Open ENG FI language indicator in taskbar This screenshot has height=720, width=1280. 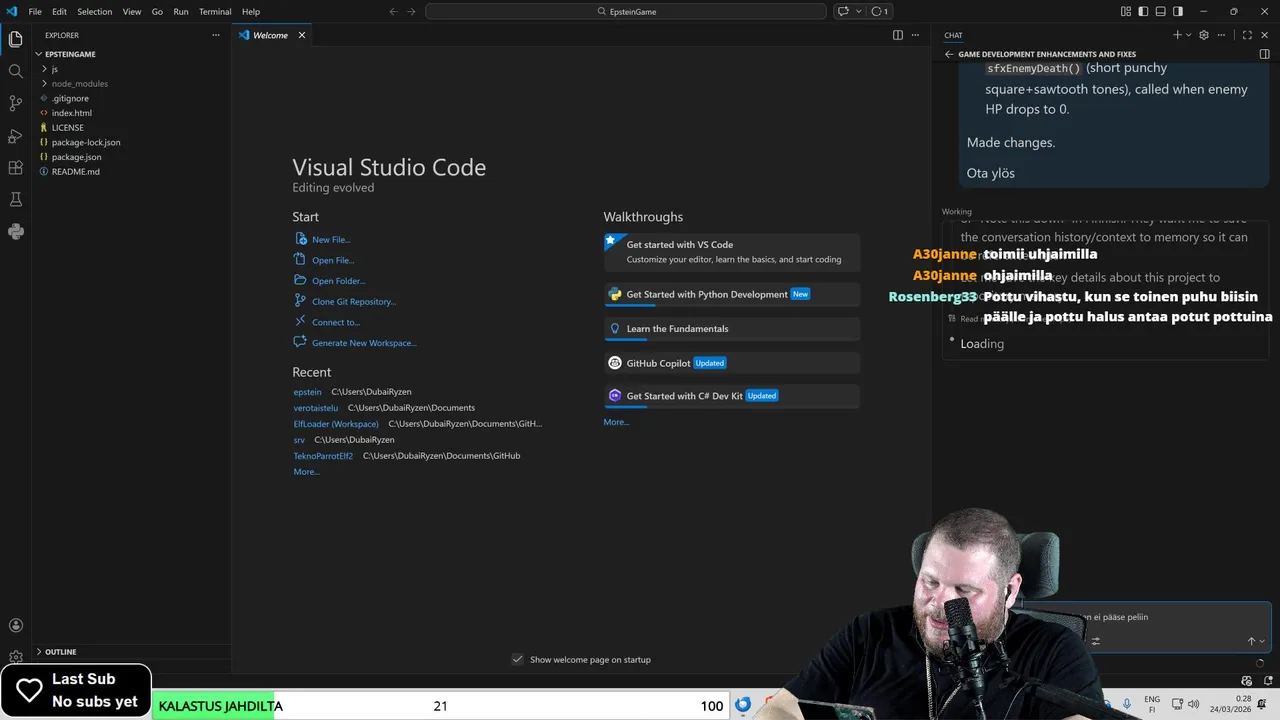pos(1152,704)
